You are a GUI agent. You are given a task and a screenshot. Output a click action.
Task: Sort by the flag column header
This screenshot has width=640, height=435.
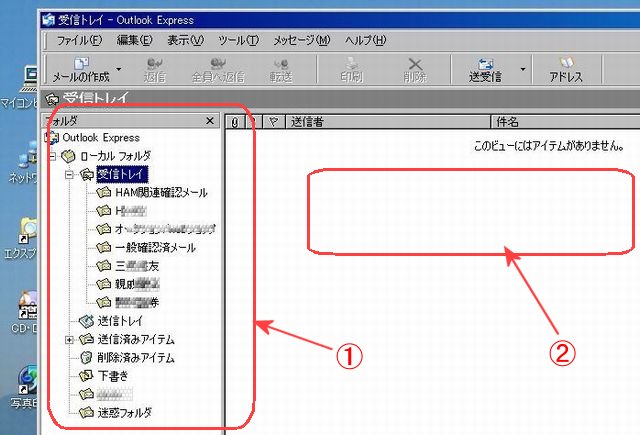[273, 122]
